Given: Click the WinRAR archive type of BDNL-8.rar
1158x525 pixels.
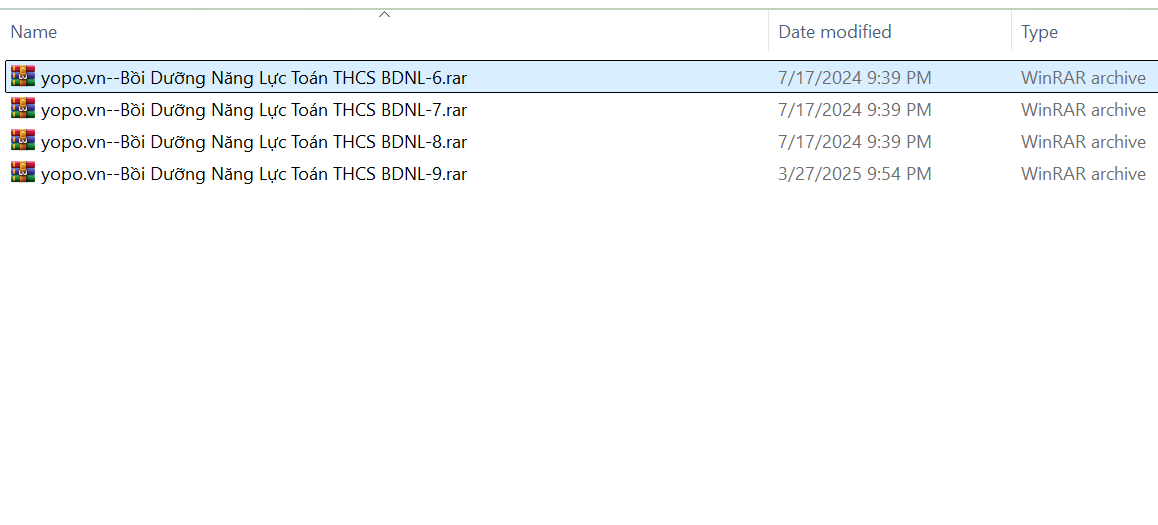Looking at the screenshot, I should tap(1083, 142).
